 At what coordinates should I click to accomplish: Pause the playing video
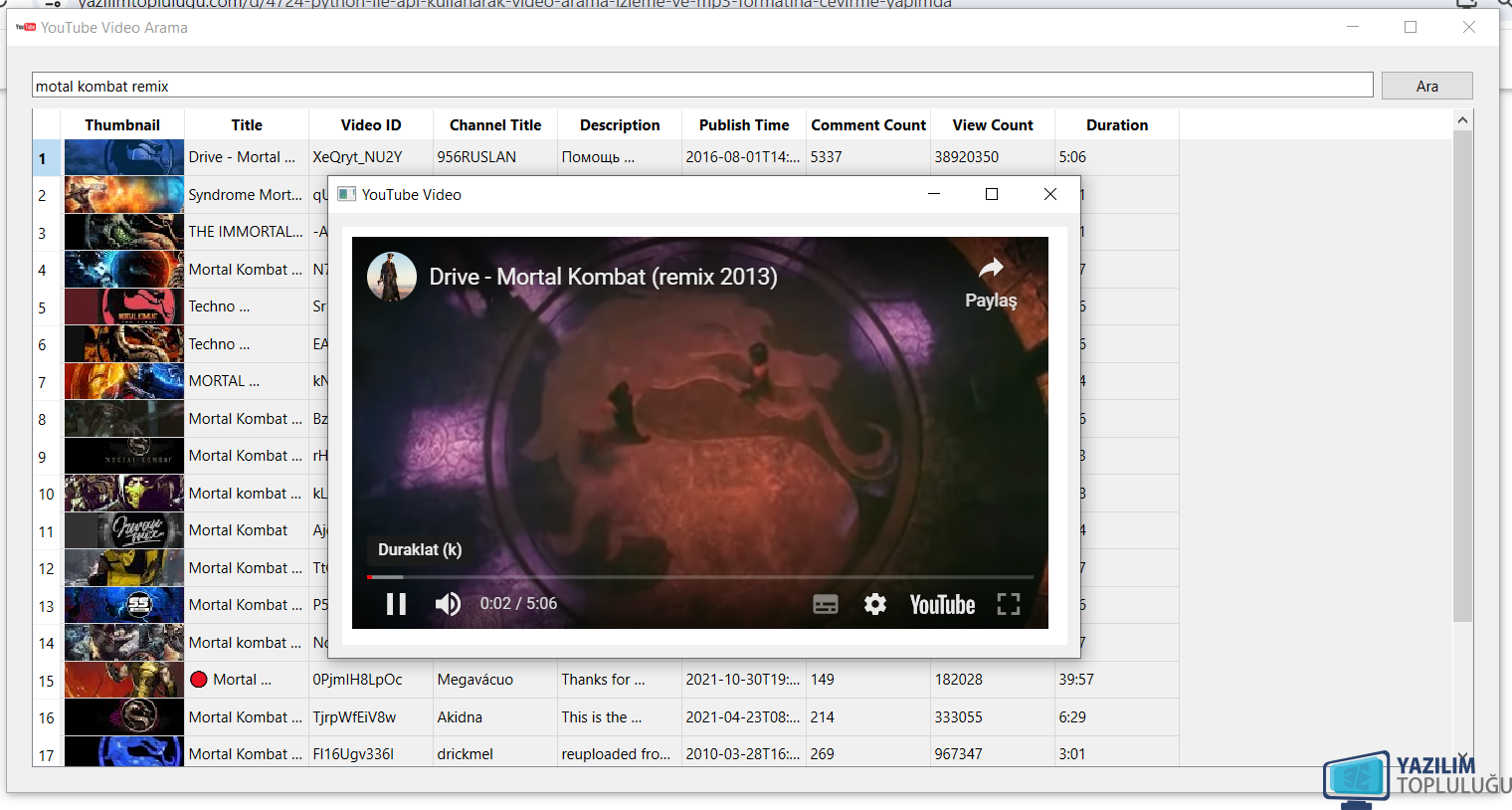396,604
